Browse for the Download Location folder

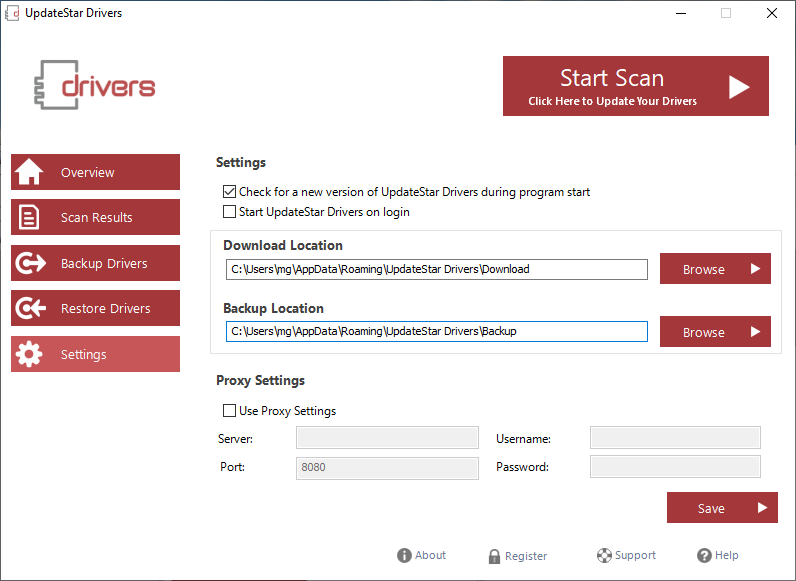(715, 269)
